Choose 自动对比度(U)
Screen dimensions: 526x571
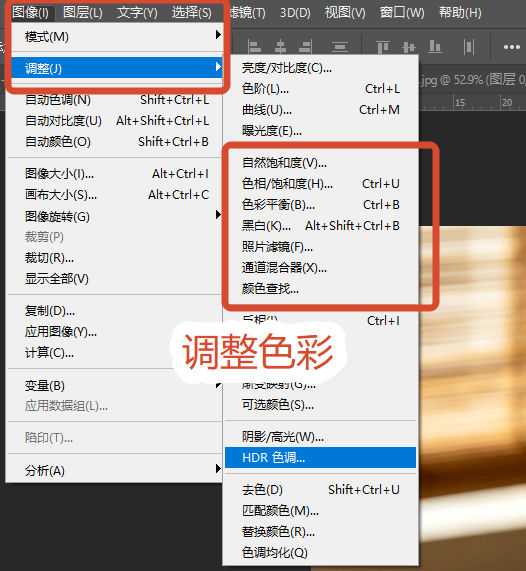(115, 121)
